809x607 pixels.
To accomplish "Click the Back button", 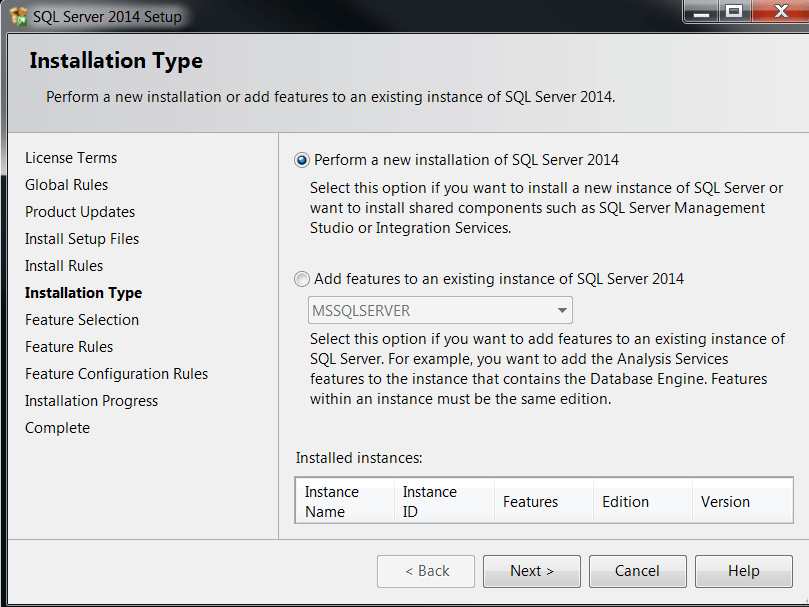I will (x=426, y=571).
